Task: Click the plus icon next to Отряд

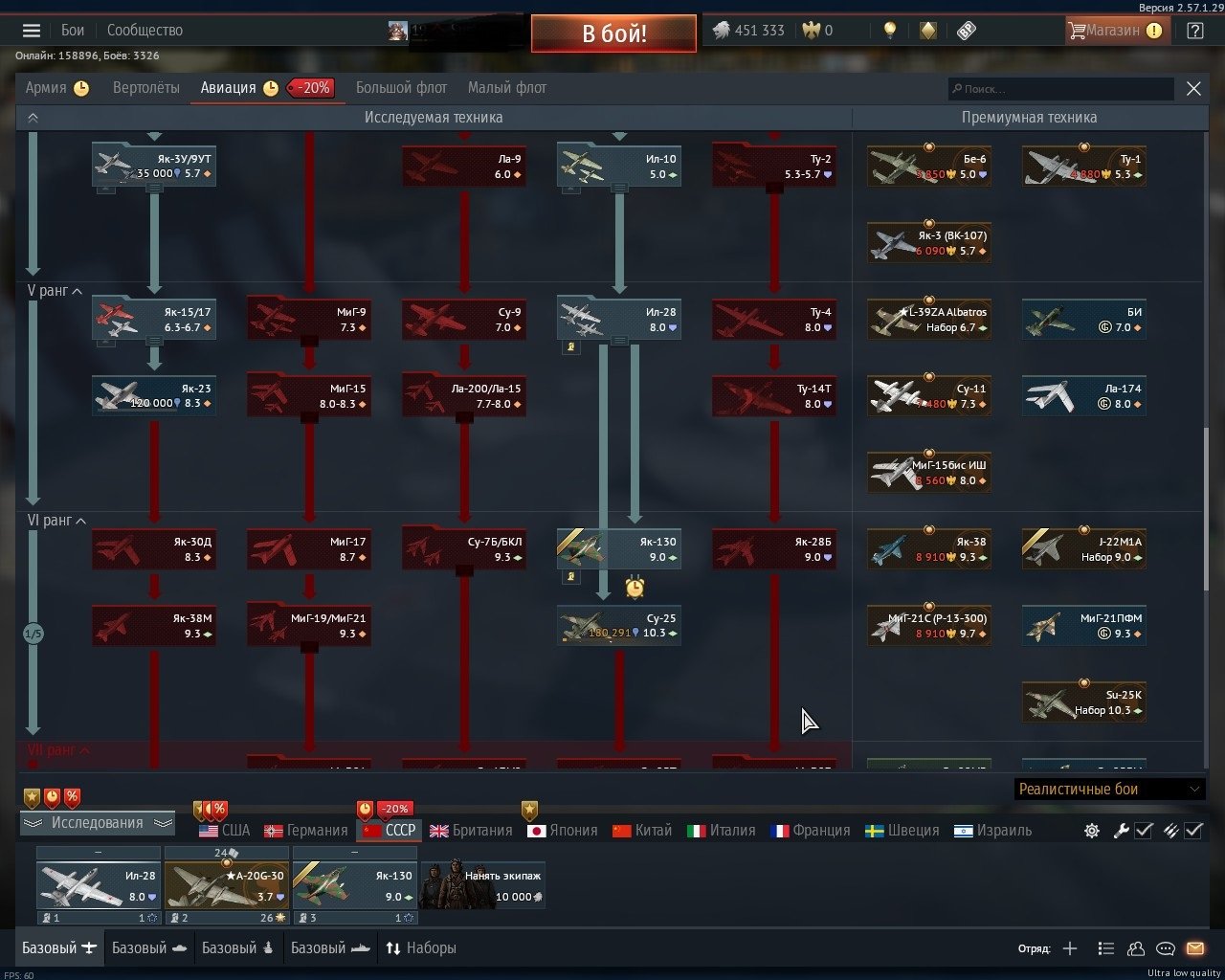Action: point(1070,948)
